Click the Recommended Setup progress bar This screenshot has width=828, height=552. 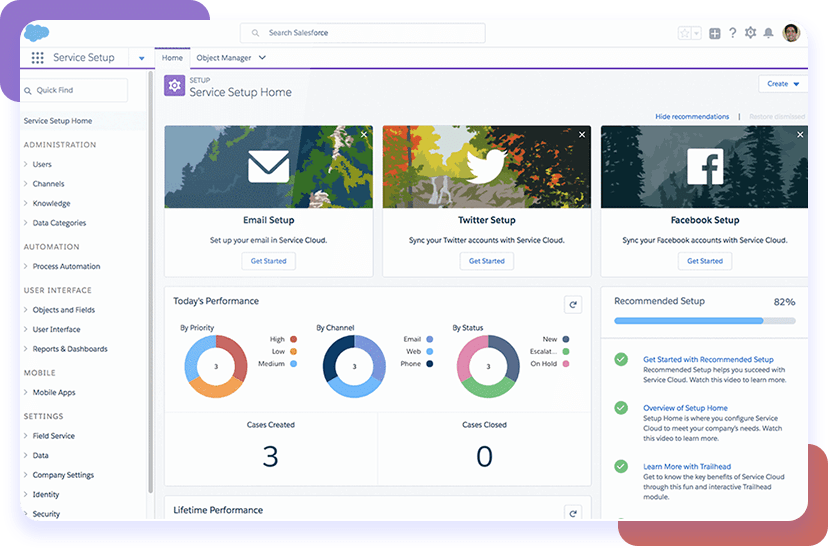click(x=705, y=321)
